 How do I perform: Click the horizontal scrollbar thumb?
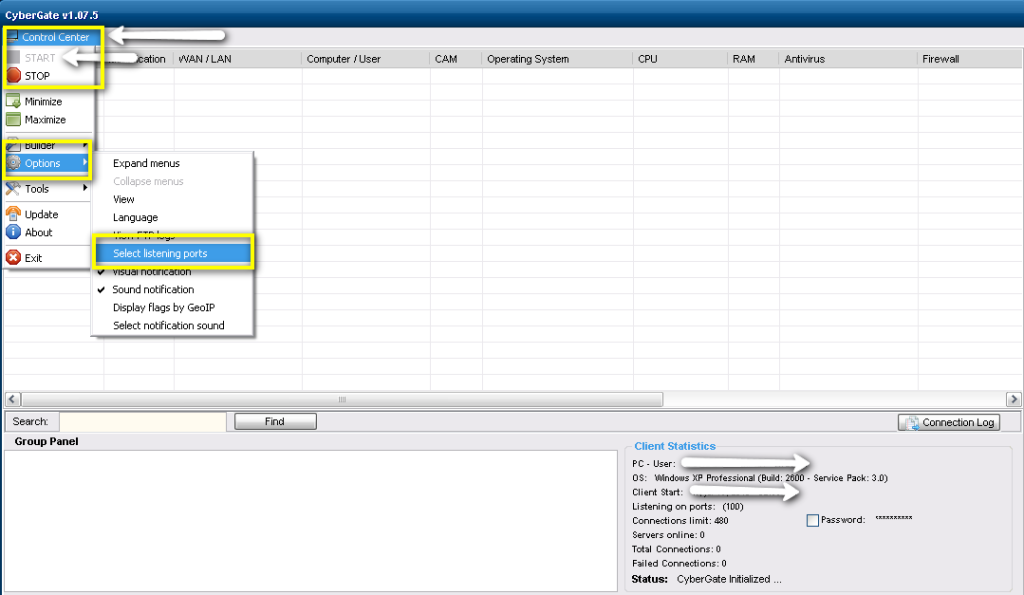pyautogui.click(x=342, y=399)
